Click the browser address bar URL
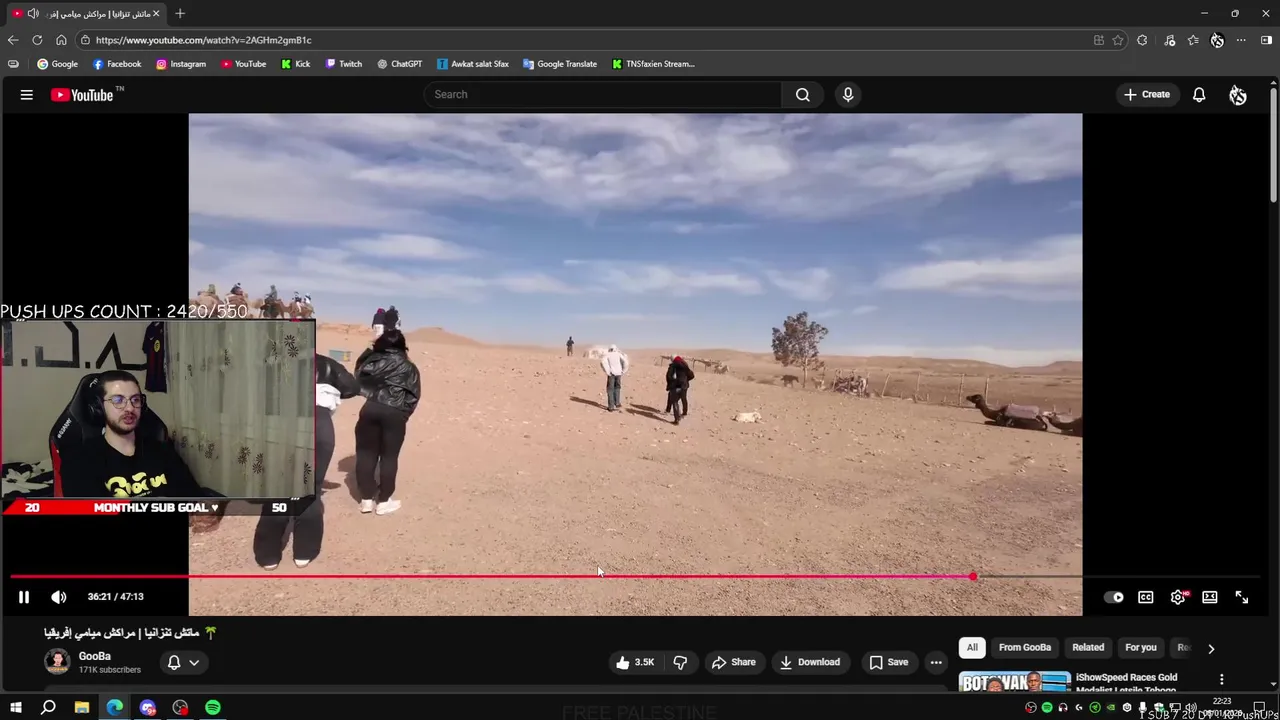 pyautogui.click(x=204, y=40)
